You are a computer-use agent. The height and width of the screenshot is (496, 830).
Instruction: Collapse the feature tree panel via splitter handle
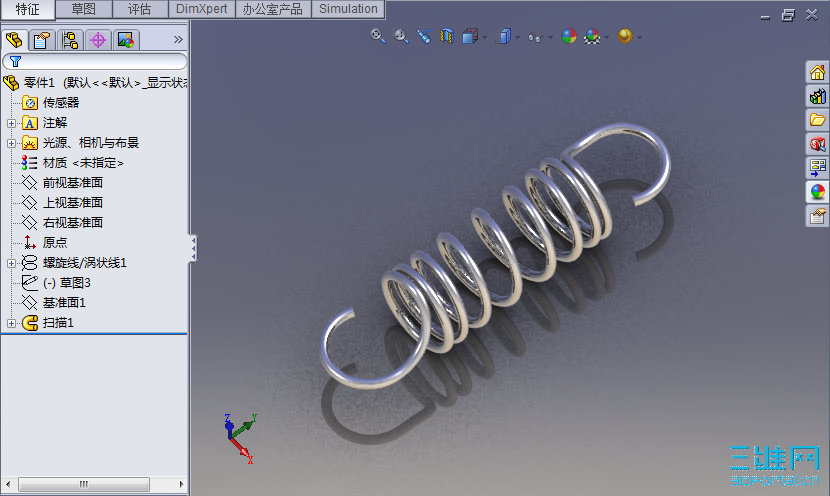[x=193, y=248]
